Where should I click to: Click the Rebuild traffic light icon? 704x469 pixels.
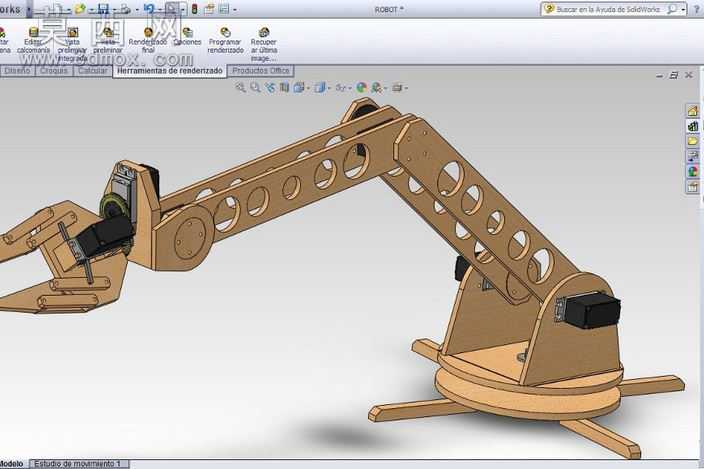point(194,9)
